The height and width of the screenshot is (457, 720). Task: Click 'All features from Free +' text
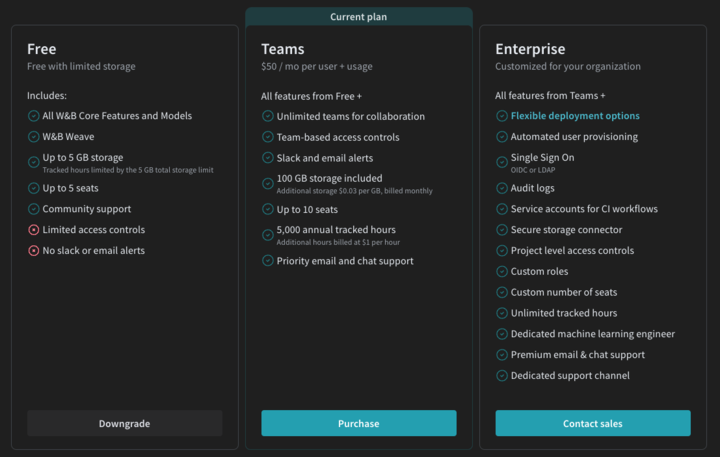pyautogui.click(x=311, y=96)
